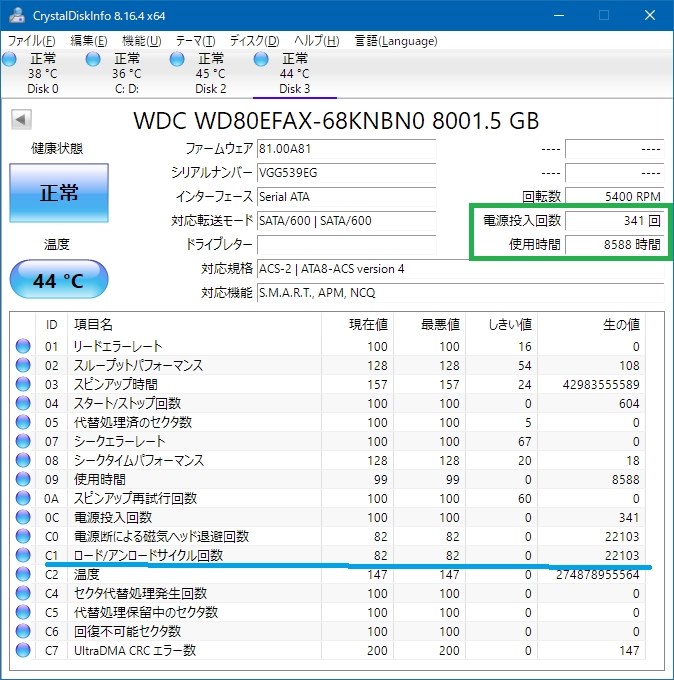Click status dot for 09 使用時間

pos(23,479)
